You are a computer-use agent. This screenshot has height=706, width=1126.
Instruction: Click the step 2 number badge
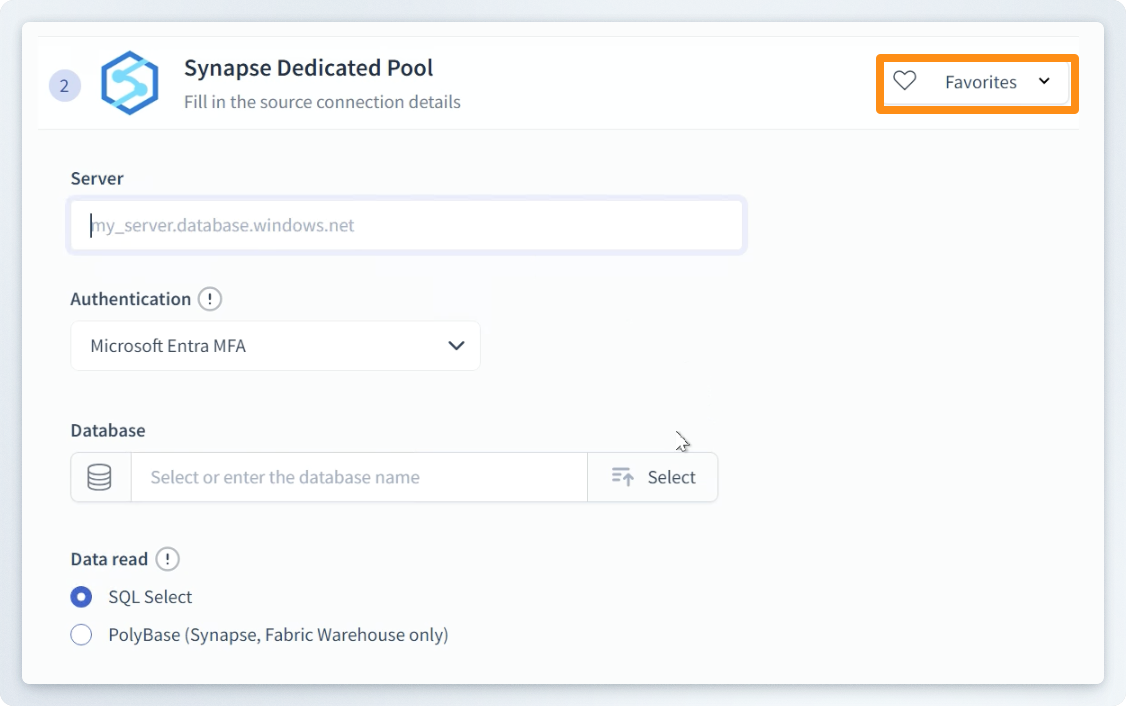tap(65, 86)
